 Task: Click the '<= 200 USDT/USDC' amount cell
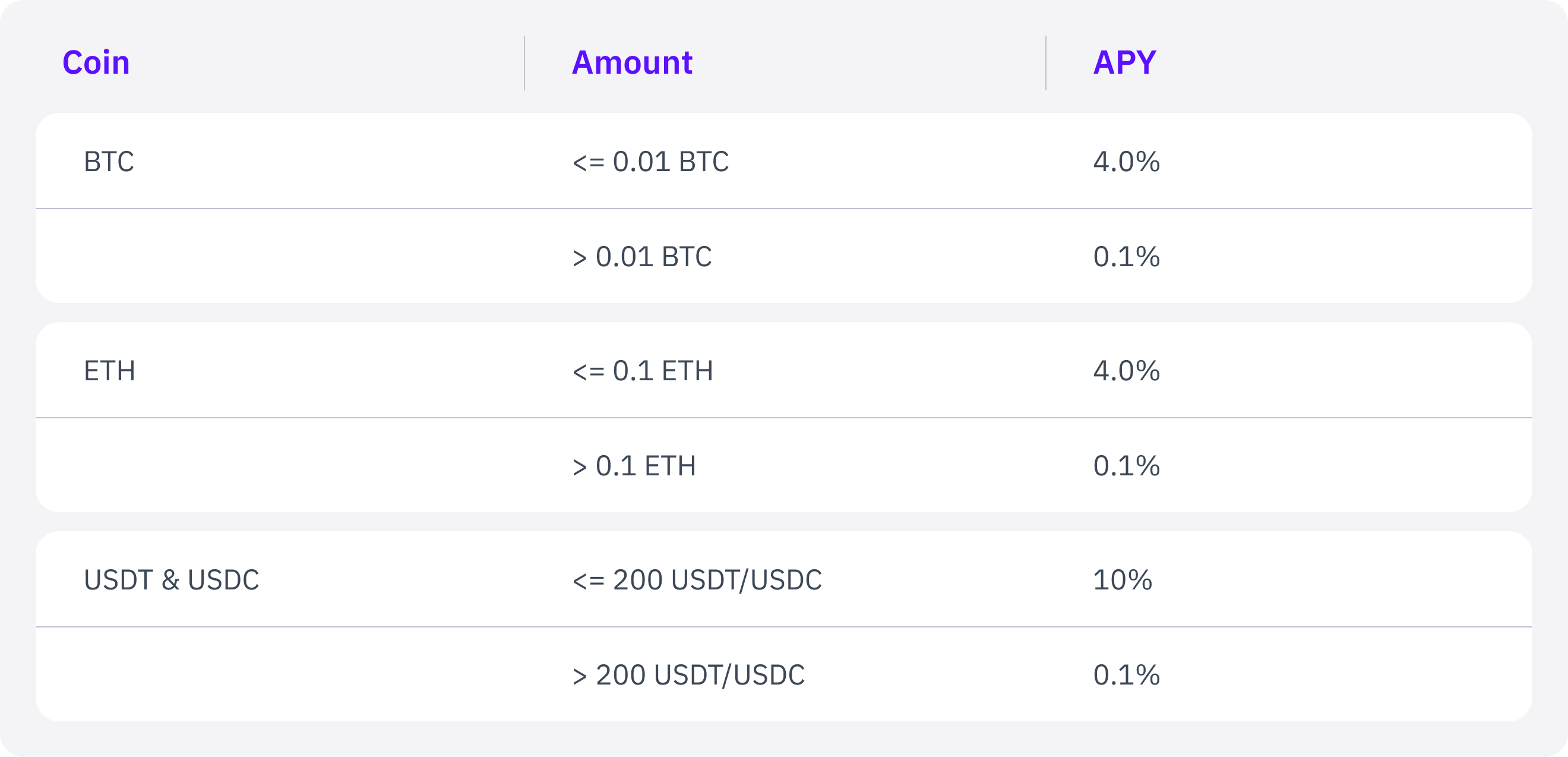pyautogui.click(x=697, y=580)
